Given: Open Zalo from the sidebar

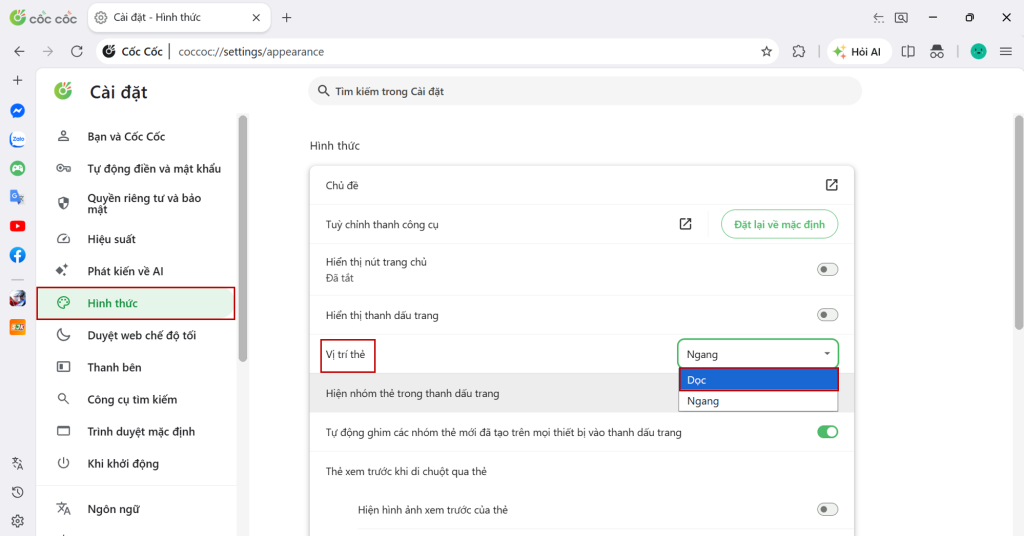Looking at the screenshot, I should (18, 139).
